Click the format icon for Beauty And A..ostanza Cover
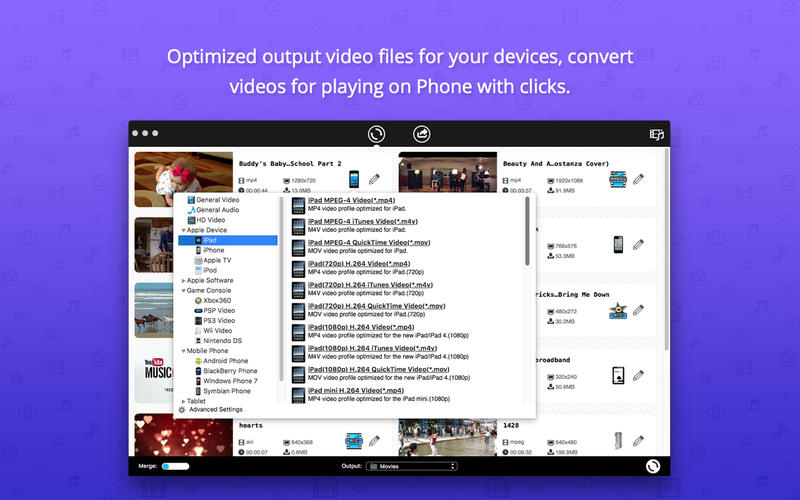Viewport: 800px width, 500px height. point(618,179)
